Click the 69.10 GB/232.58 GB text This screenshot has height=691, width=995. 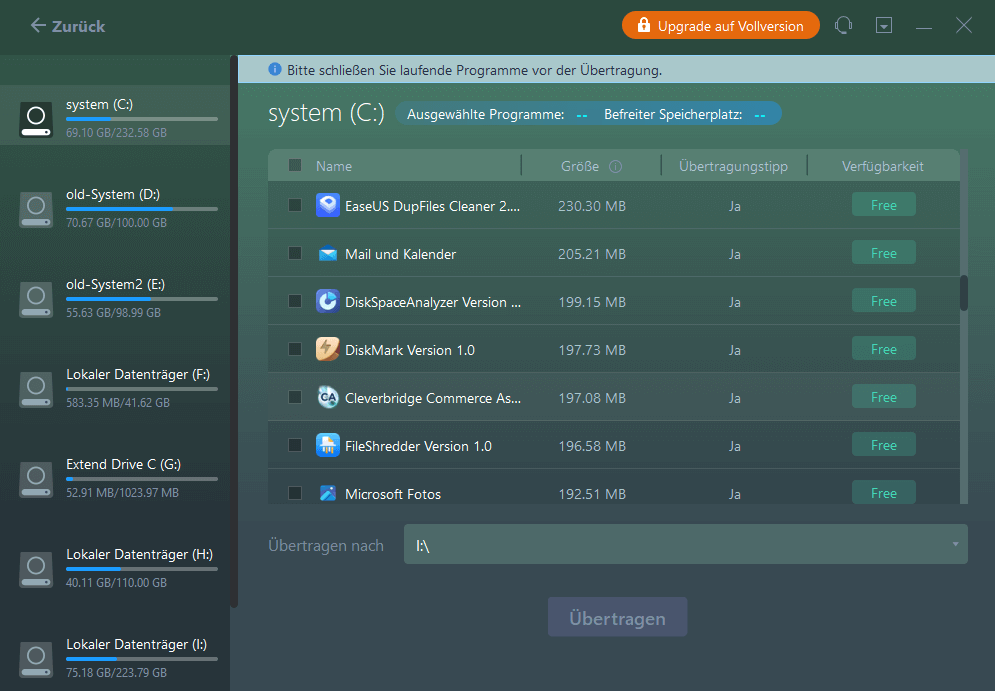pos(116,133)
